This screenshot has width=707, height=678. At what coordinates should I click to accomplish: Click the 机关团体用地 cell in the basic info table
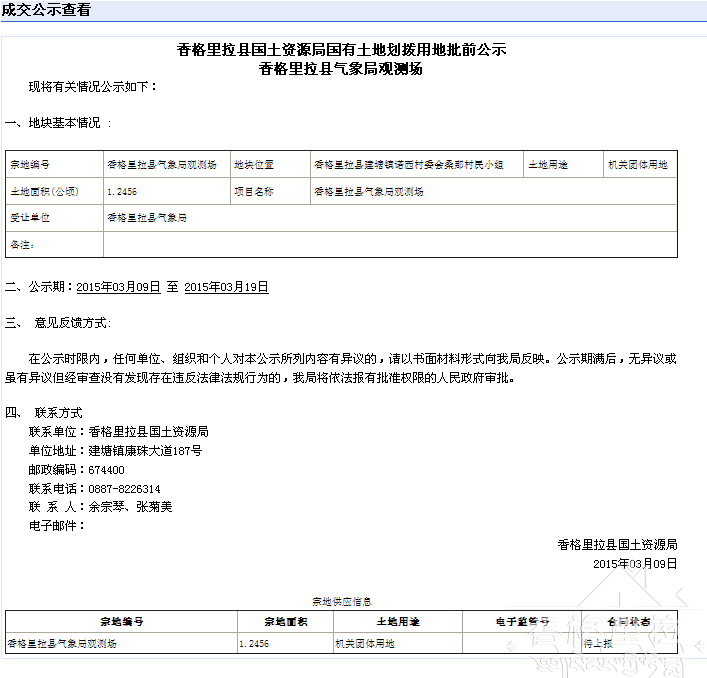[637, 165]
